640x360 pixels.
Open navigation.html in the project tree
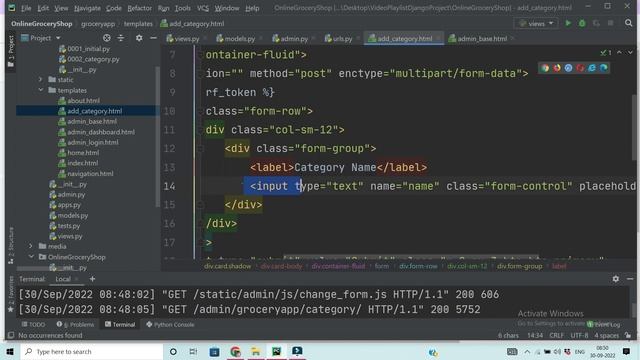(90, 173)
